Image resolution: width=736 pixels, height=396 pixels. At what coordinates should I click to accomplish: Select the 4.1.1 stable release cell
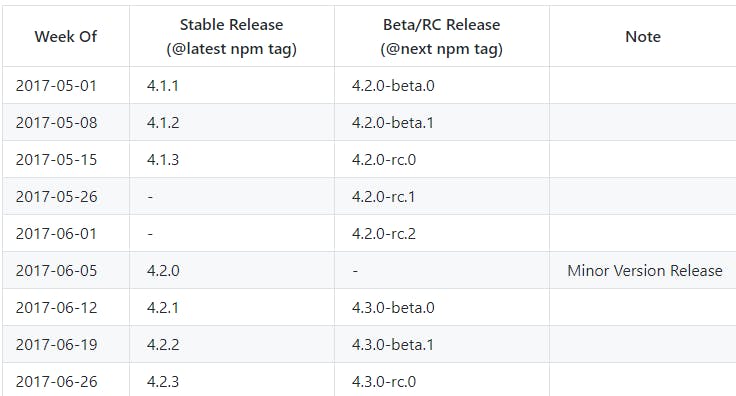pyautogui.click(x=232, y=85)
